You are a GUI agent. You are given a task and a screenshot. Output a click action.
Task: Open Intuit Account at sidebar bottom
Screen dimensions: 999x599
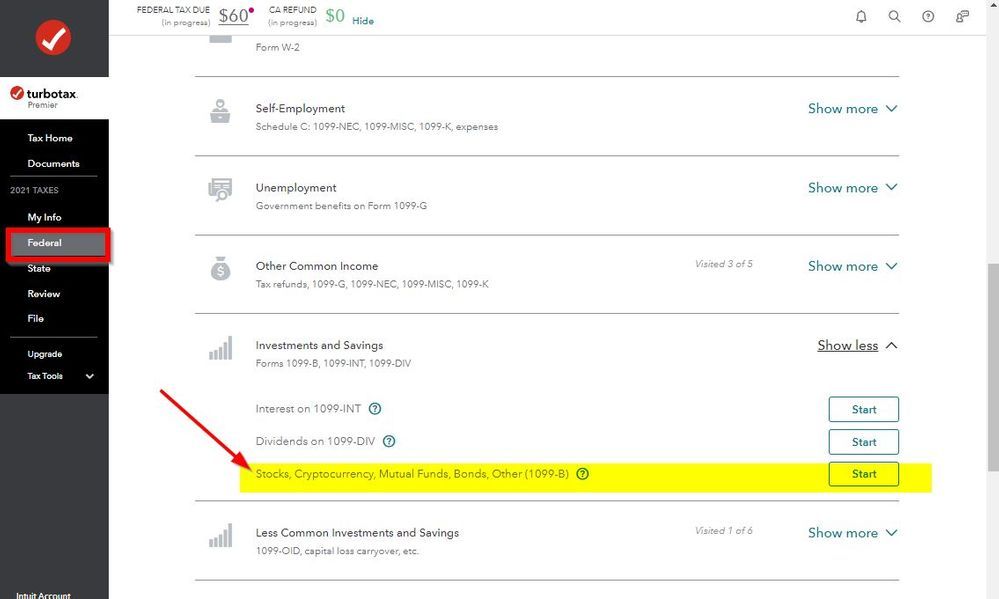[43, 595]
